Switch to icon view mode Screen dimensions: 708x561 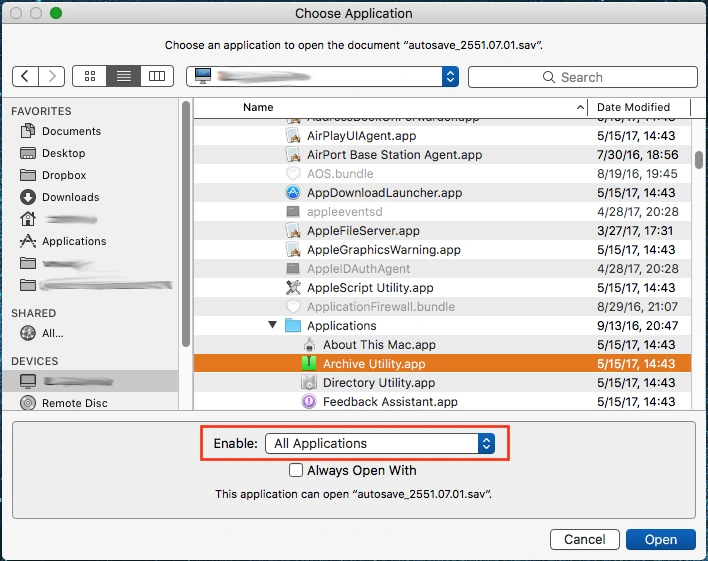click(x=90, y=76)
